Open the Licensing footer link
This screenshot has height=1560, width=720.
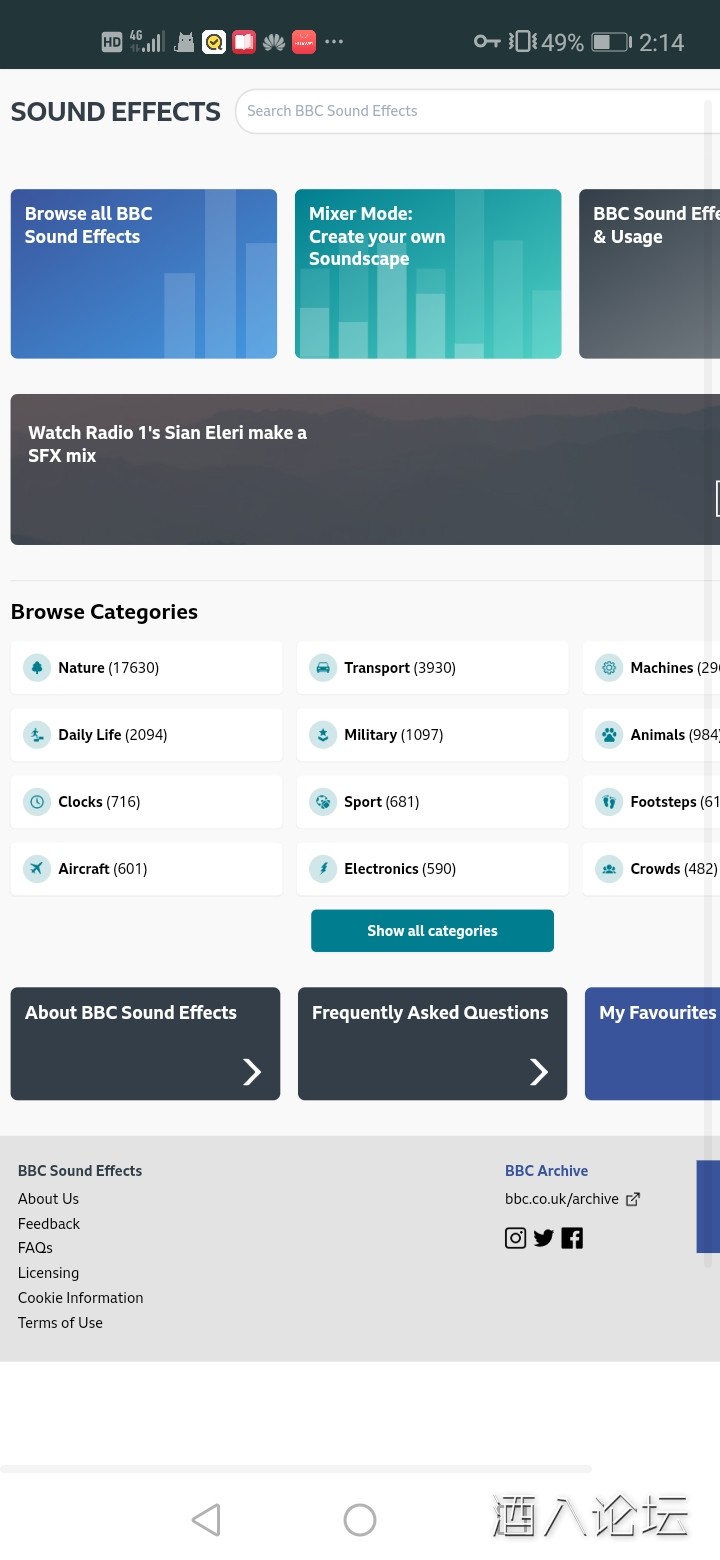point(48,1273)
